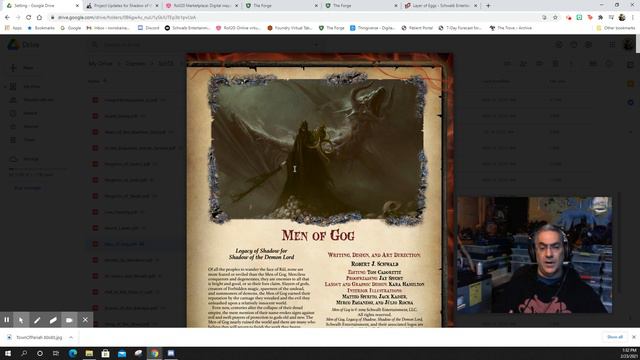Viewport: 640px width, 360px height.
Task: Click Show all downloads
Action: 615,337
